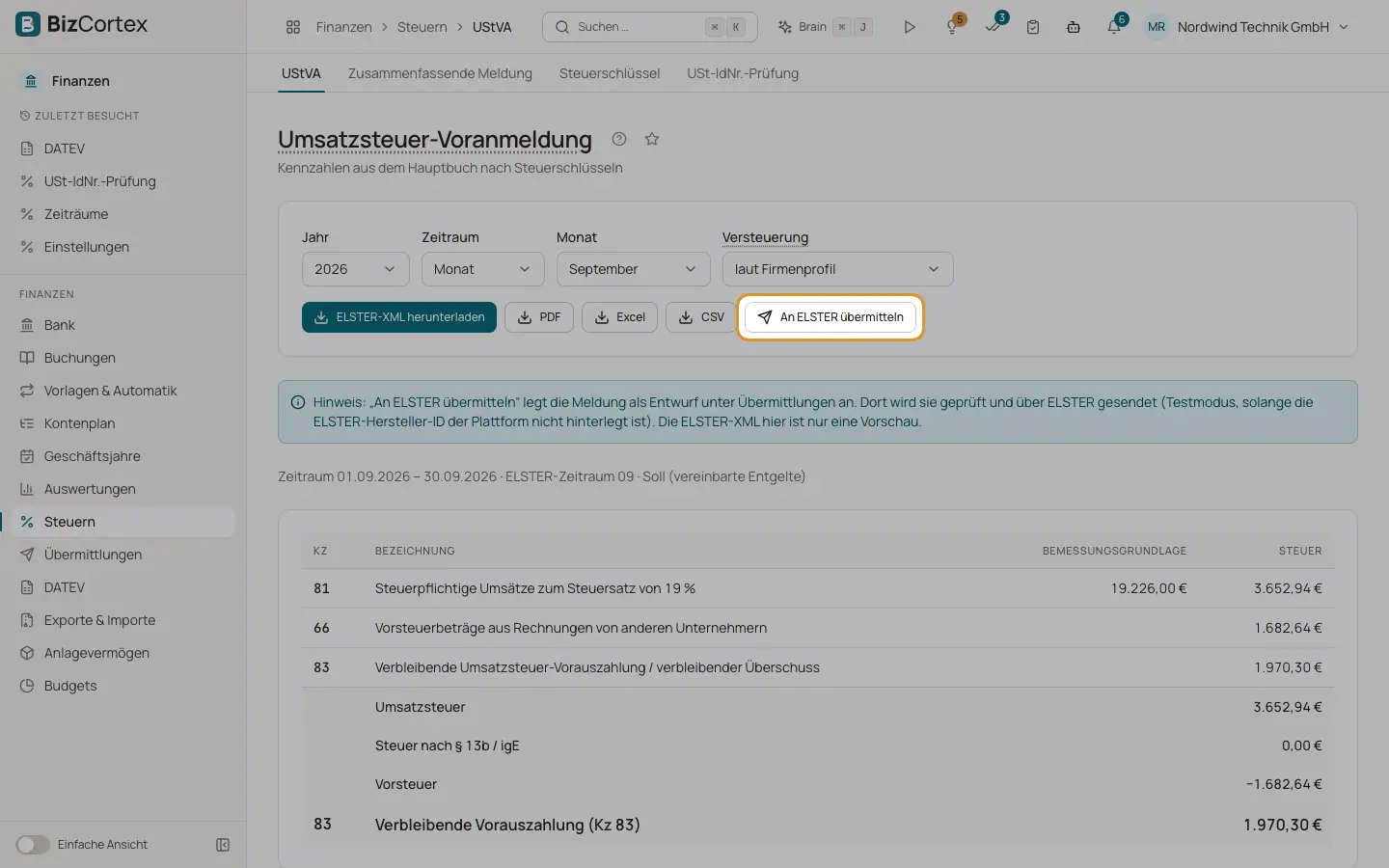Open the Zeitraum dropdown

tap(482, 269)
